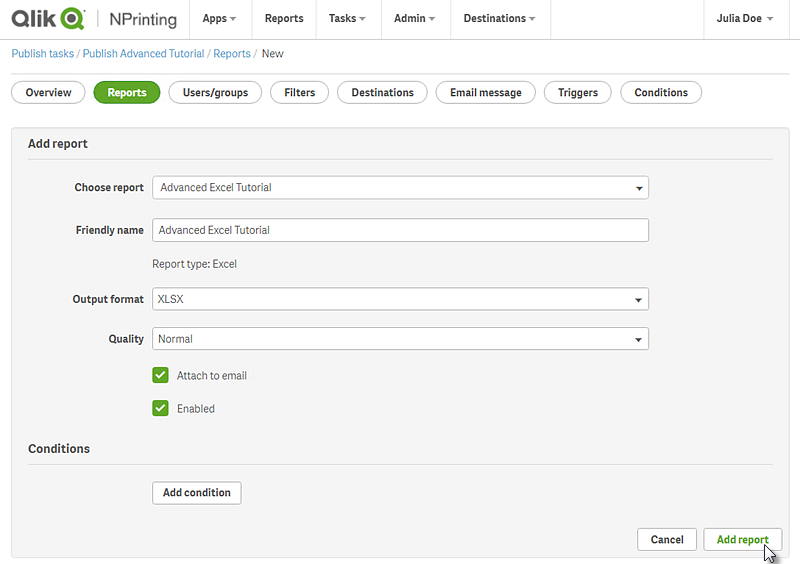
Task: Click the Add report button
Action: tap(742, 540)
